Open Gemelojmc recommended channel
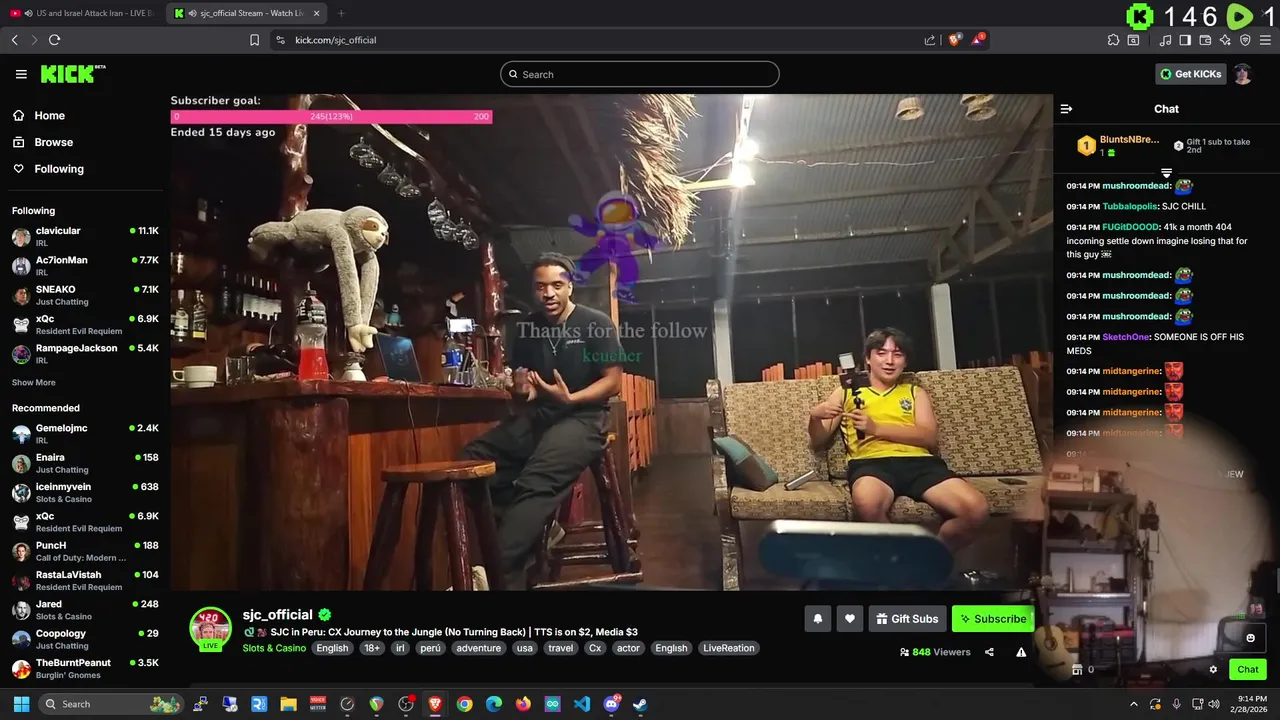Screen dimensions: 1280x720 click(x=85, y=434)
